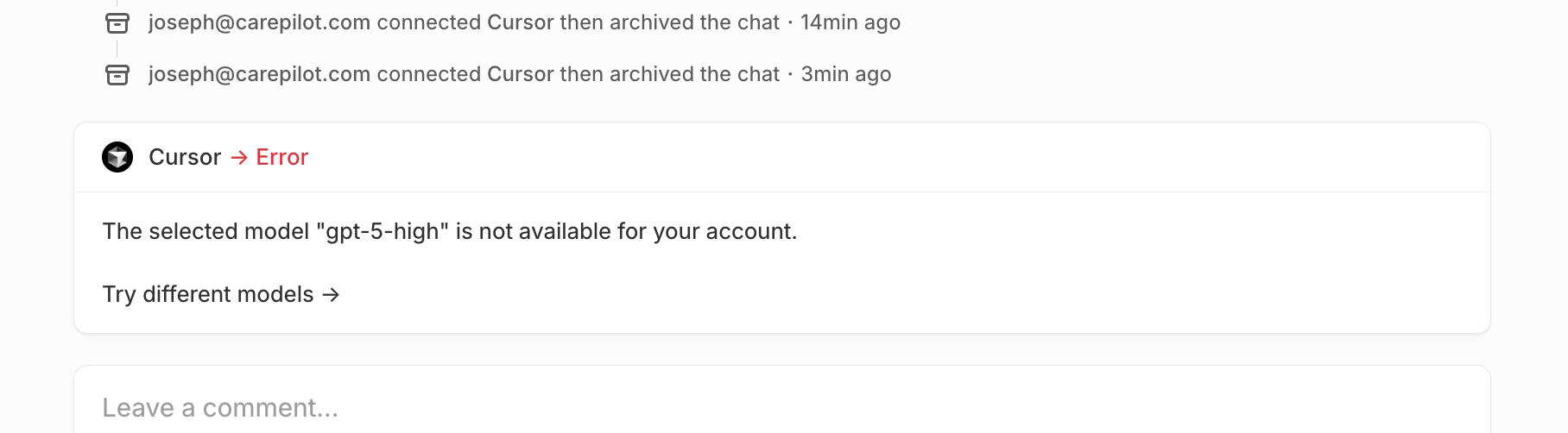Screen dimensions: 1568x433
Task: Click the word Cursor in the 14min ago entry
Action: pos(520,22)
